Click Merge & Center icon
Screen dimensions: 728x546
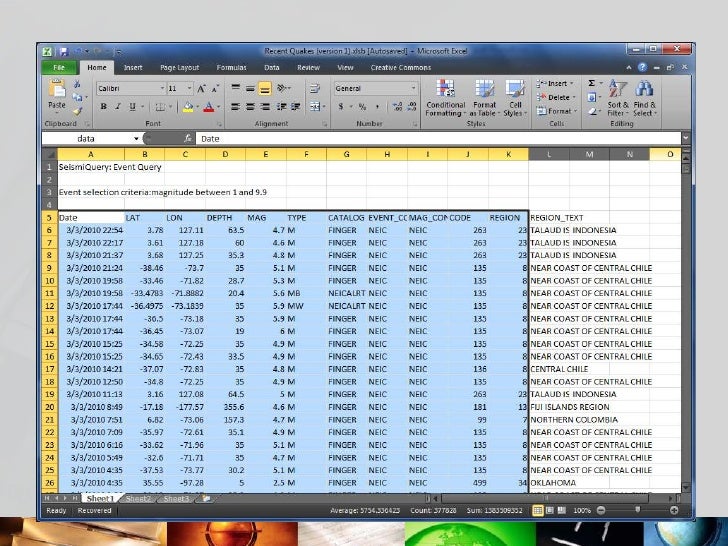click(315, 107)
